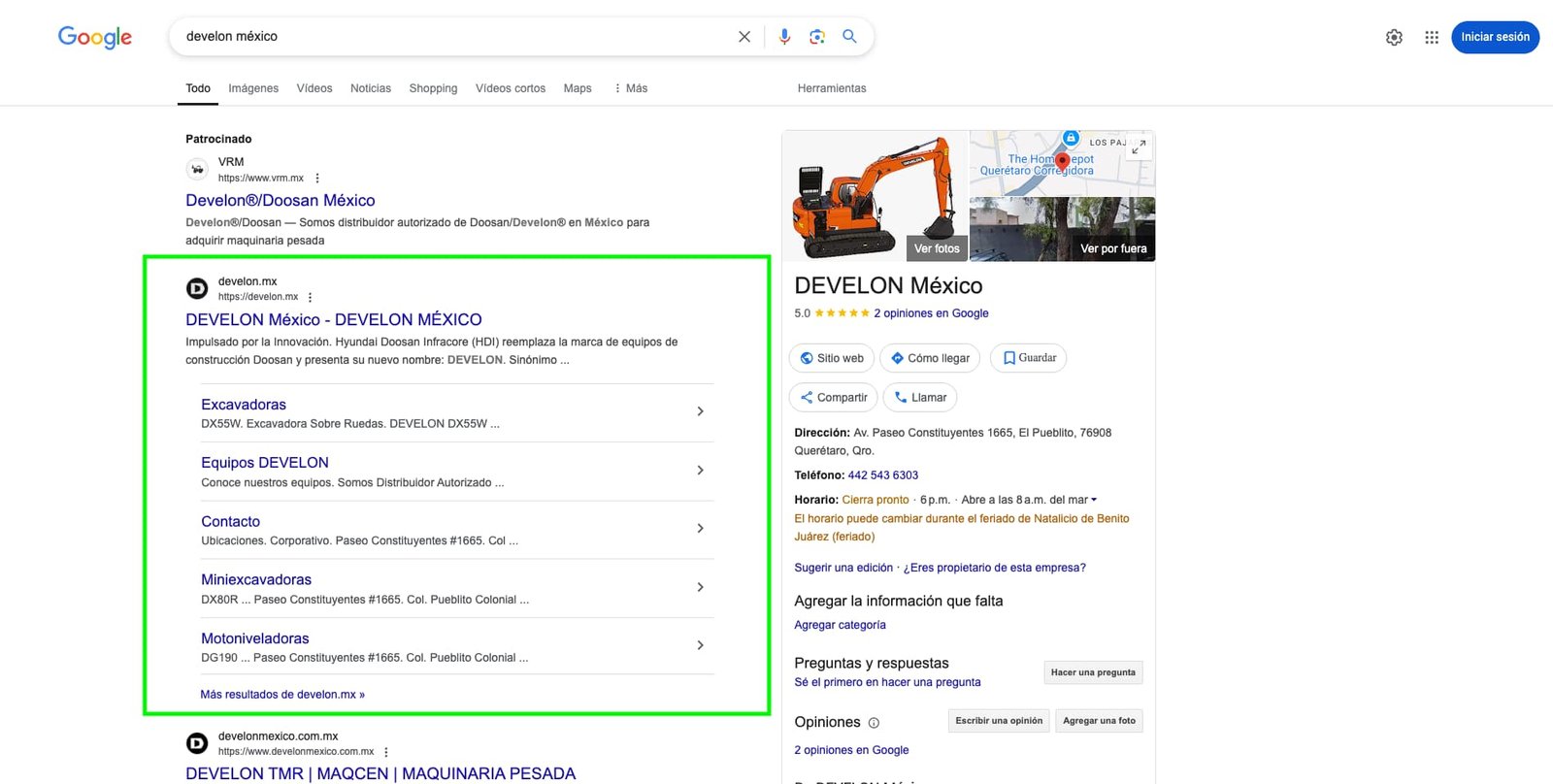Image resolution: width=1553 pixels, height=784 pixels.
Task: Expand the Miniexcavadoras sitelink chevron
Action: (x=701, y=587)
